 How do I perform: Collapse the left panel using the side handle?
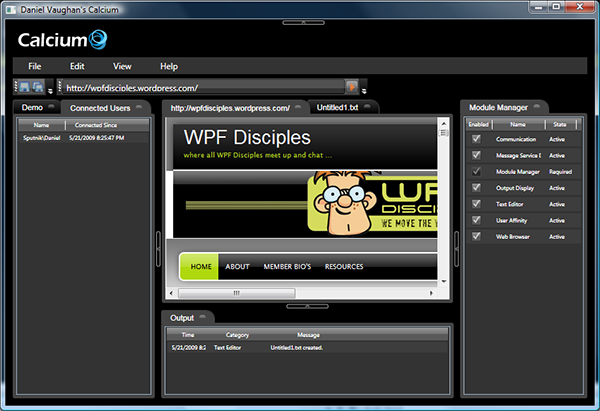(158, 249)
